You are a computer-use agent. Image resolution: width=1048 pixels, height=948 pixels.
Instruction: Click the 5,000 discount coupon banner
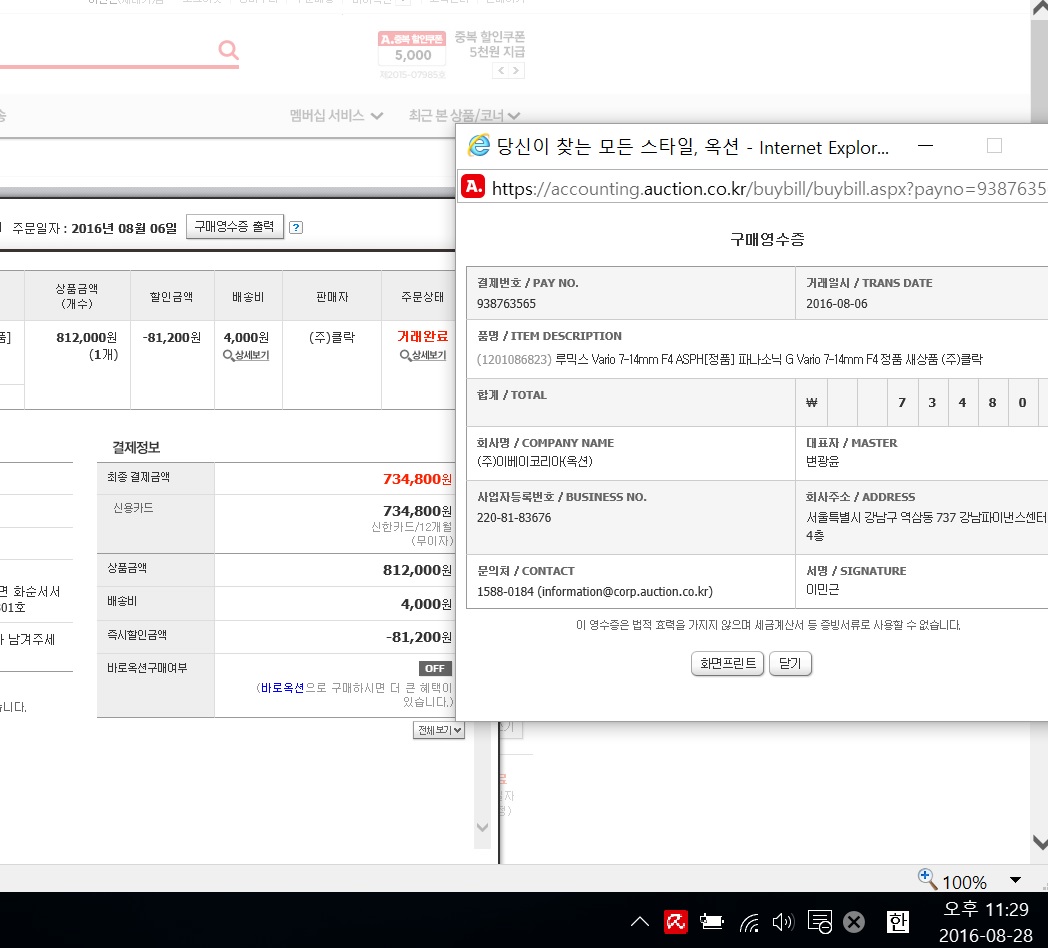[412, 48]
